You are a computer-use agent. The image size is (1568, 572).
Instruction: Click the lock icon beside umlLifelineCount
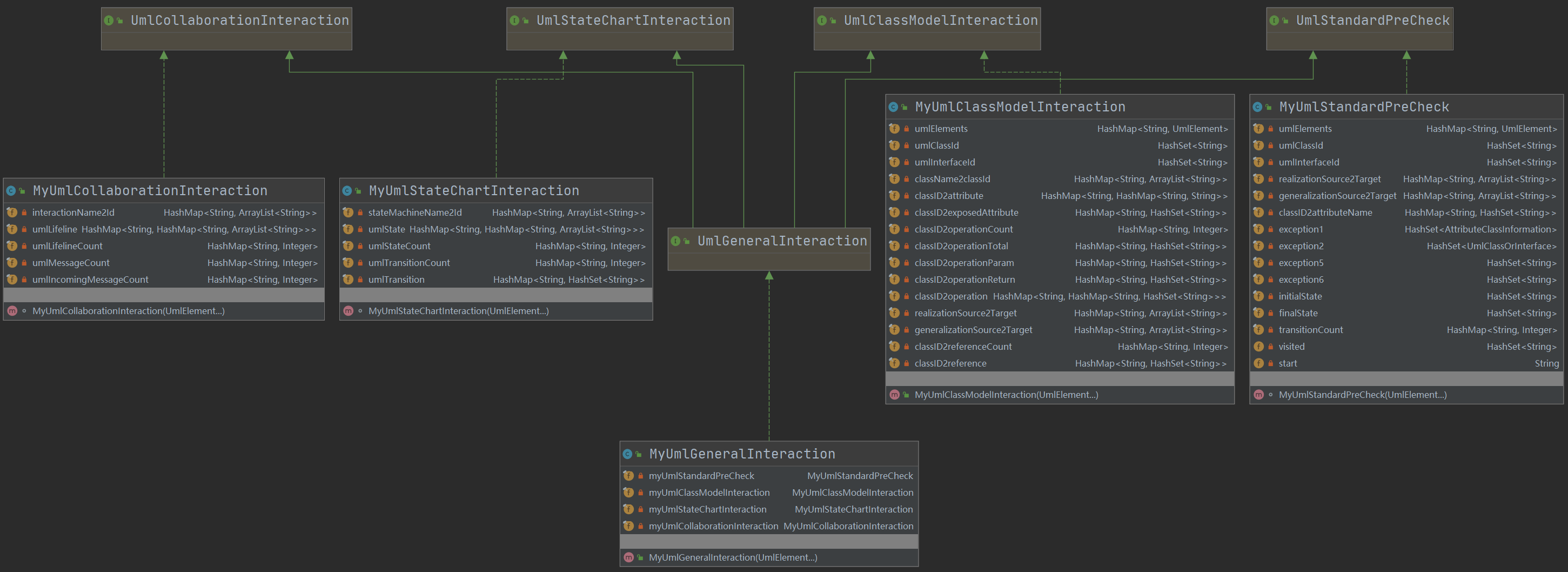tap(24, 246)
